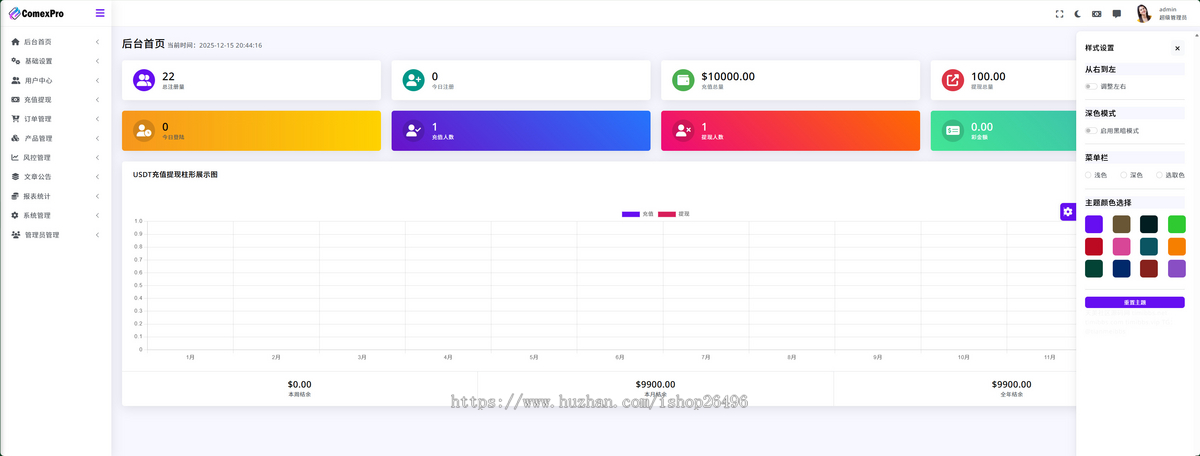Click the cart icon beside 订单管理
This screenshot has height=456, width=1200.
pyautogui.click(x=15, y=119)
